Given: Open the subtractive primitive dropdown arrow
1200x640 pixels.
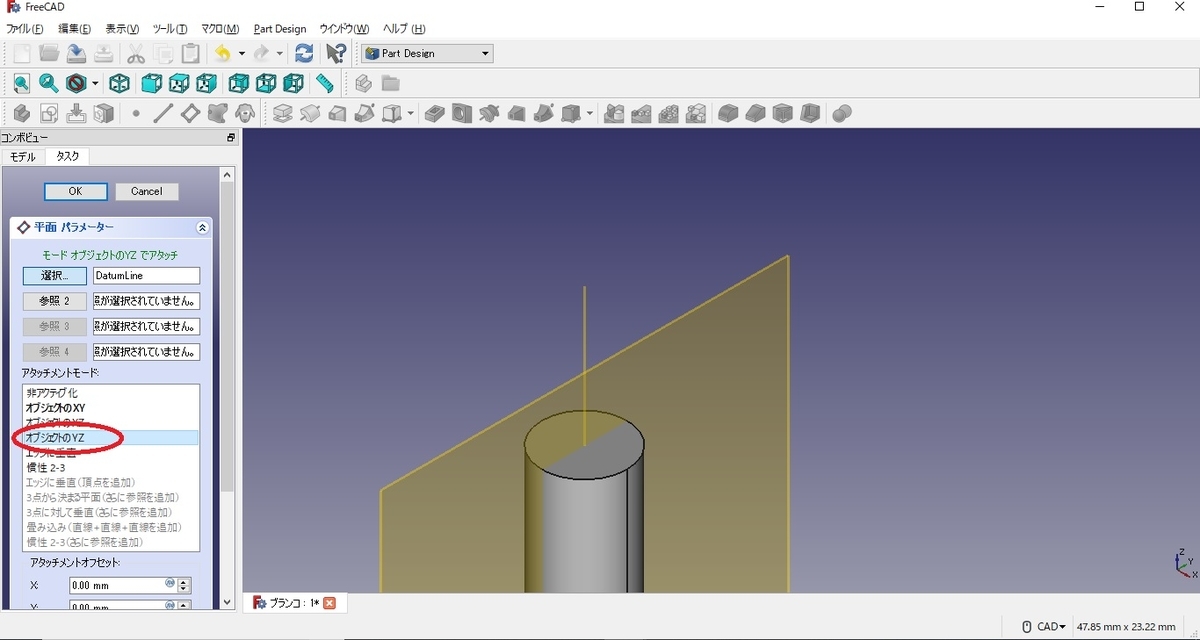Looking at the screenshot, I should (x=590, y=113).
